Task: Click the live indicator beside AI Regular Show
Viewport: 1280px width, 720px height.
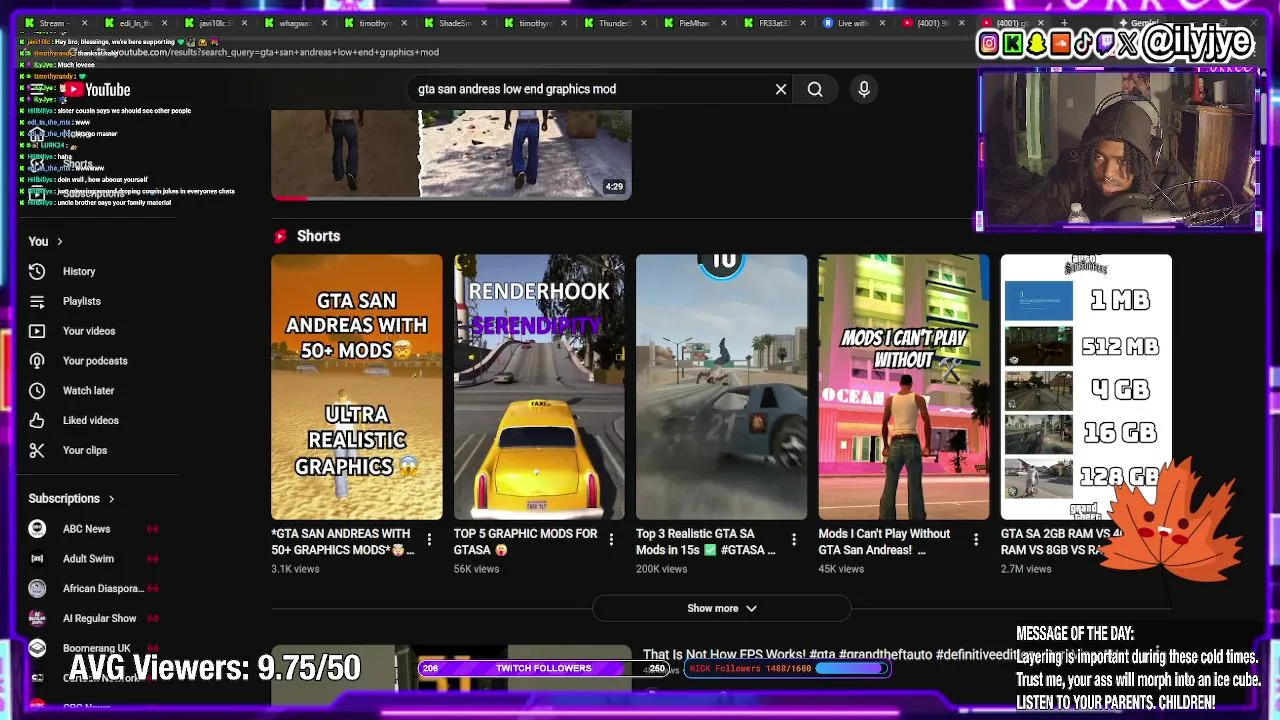Action: (153, 618)
